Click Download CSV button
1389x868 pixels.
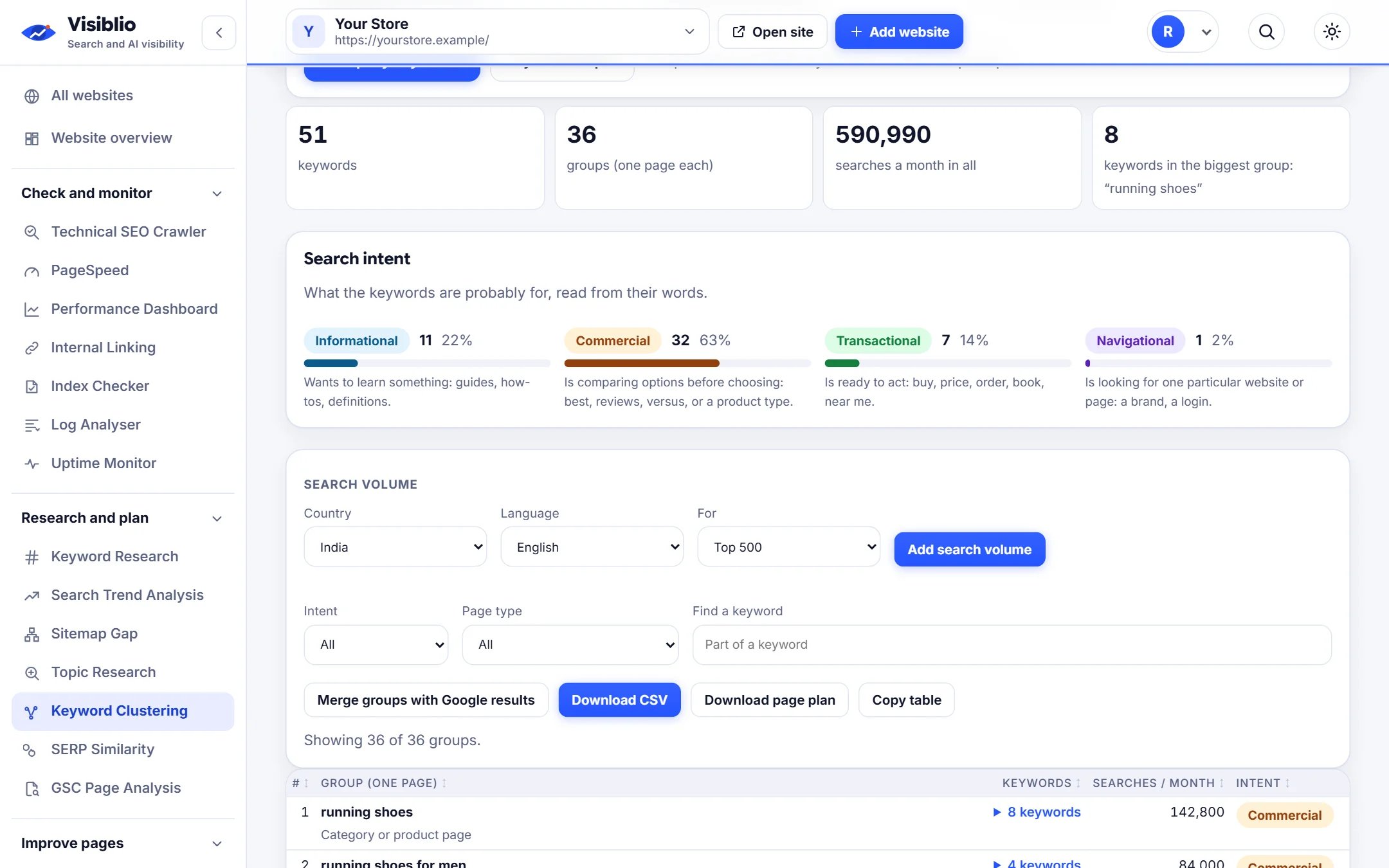click(x=619, y=700)
